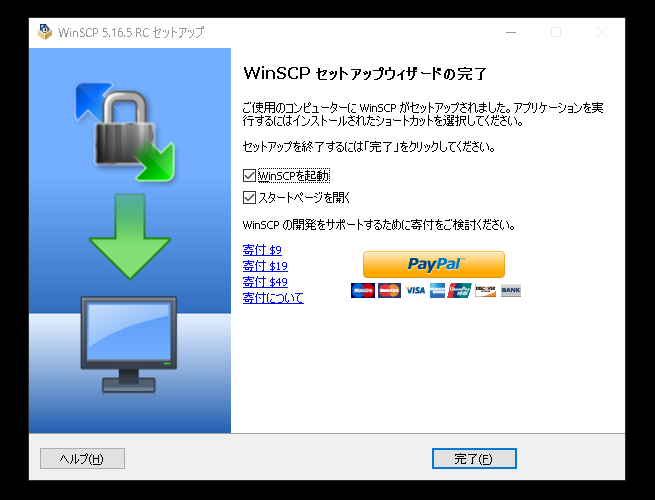Click the UnionPay card icon
Image resolution: width=655 pixels, height=500 pixels.
(460, 290)
